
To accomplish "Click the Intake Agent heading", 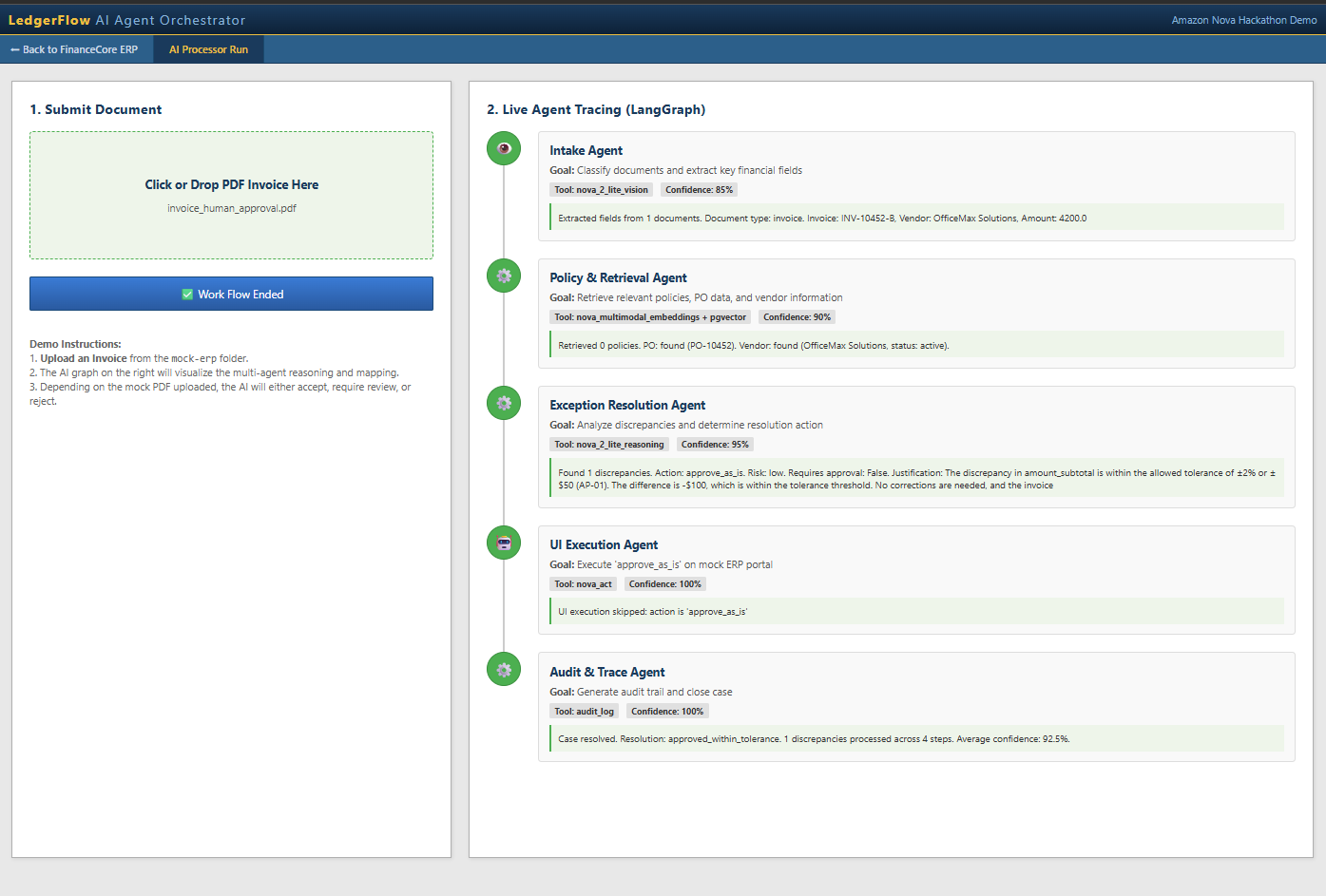I will click(586, 150).
